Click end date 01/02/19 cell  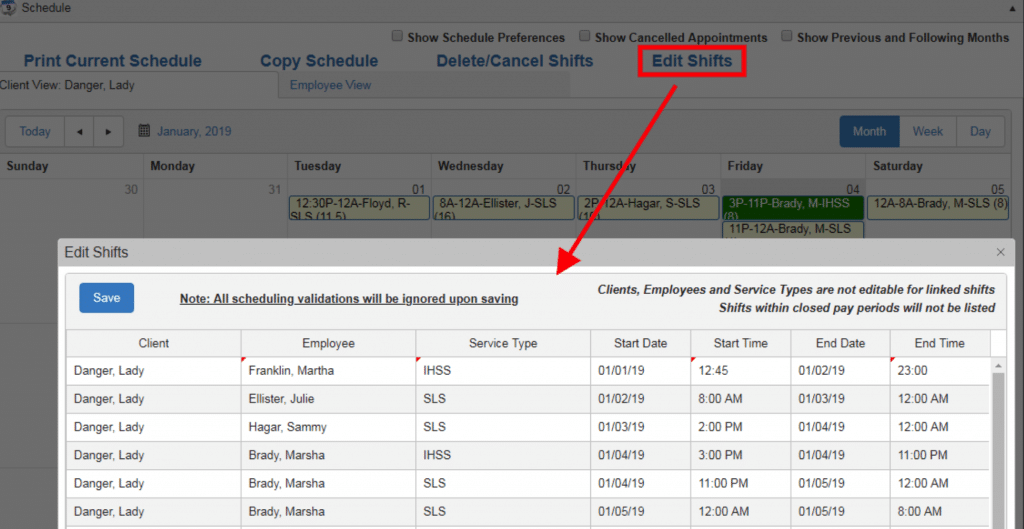(840, 371)
